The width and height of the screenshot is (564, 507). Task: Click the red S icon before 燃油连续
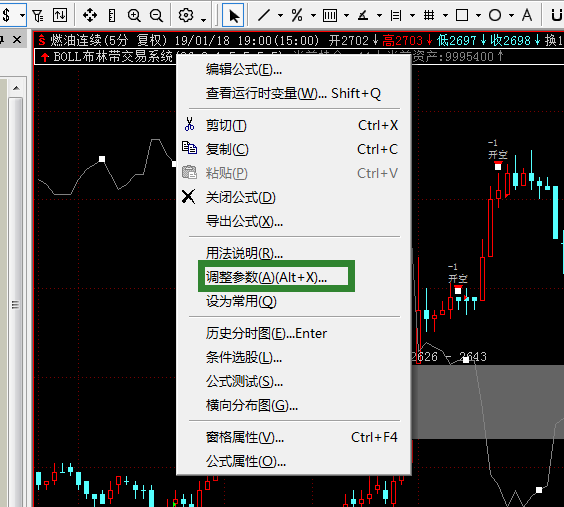42,40
